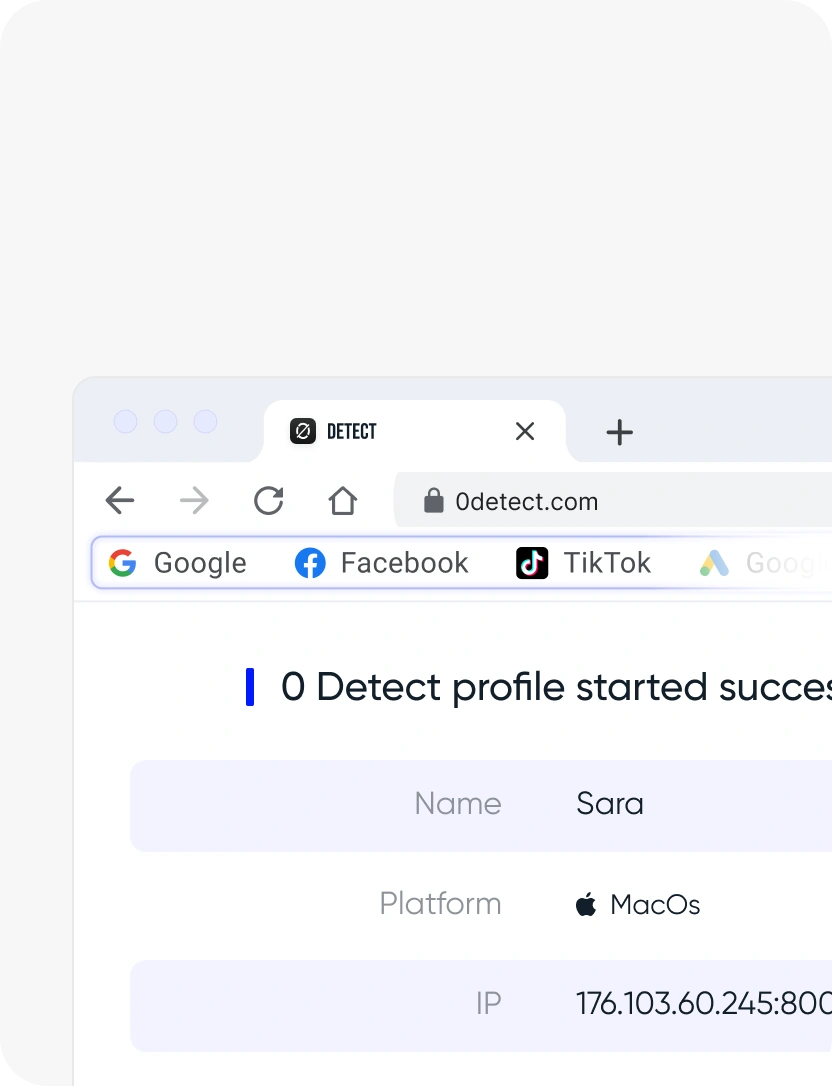Click the profile name Sara

[x=610, y=804]
